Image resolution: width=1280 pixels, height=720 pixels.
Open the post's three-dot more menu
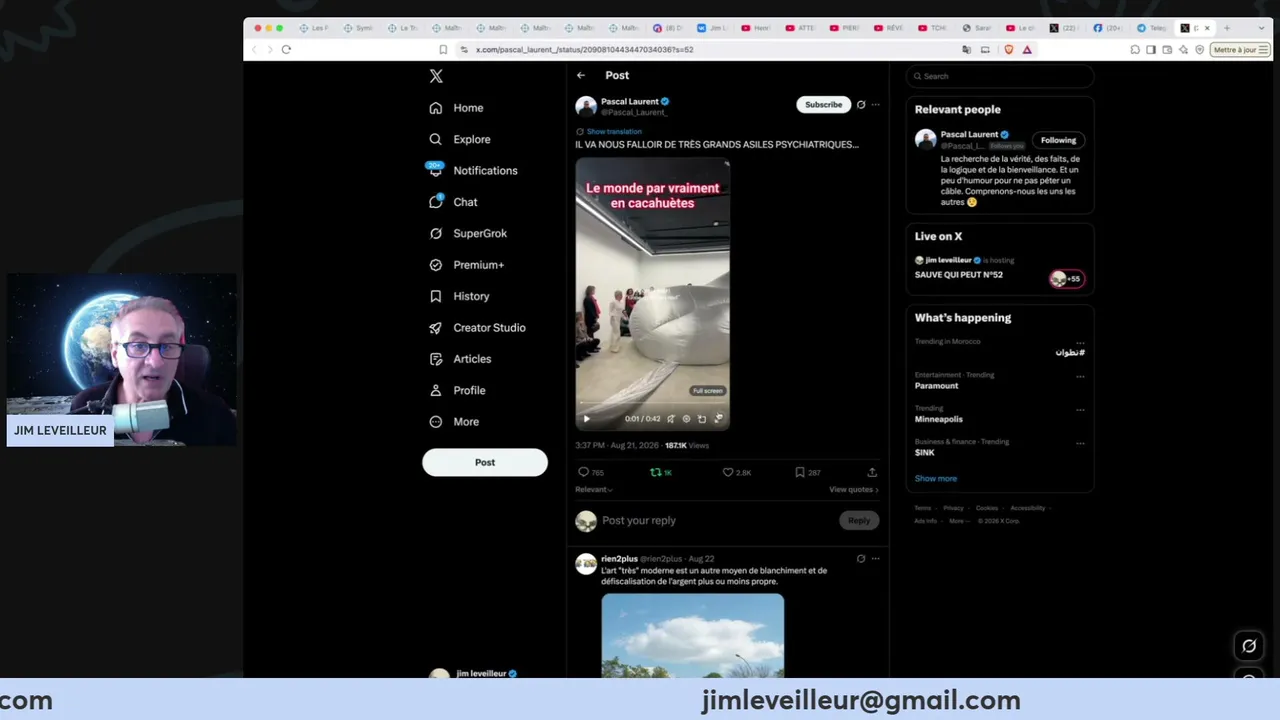coord(876,104)
